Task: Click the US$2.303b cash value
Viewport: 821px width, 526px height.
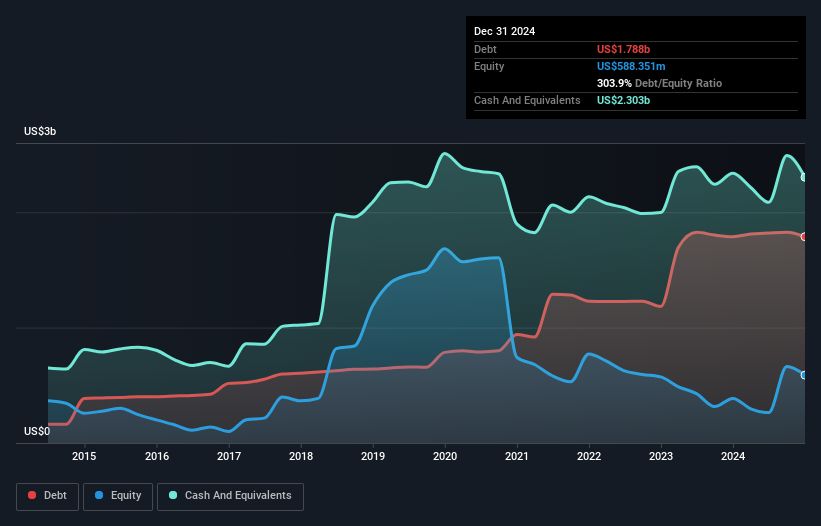Action: tap(623, 100)
